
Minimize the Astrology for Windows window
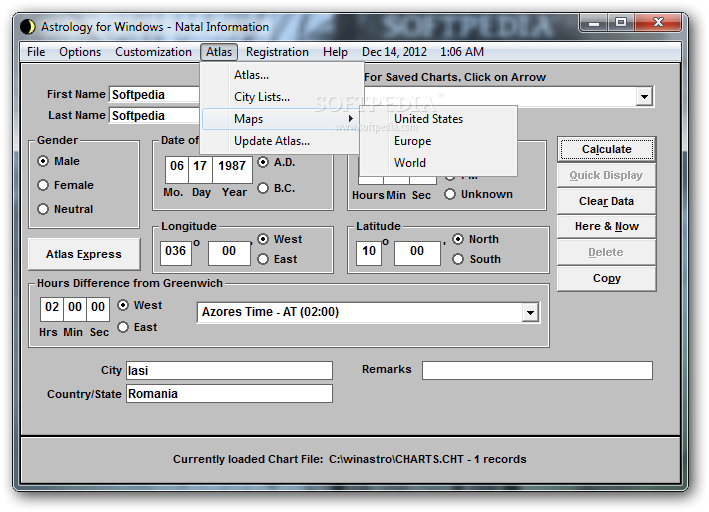(x=594, y=23)
